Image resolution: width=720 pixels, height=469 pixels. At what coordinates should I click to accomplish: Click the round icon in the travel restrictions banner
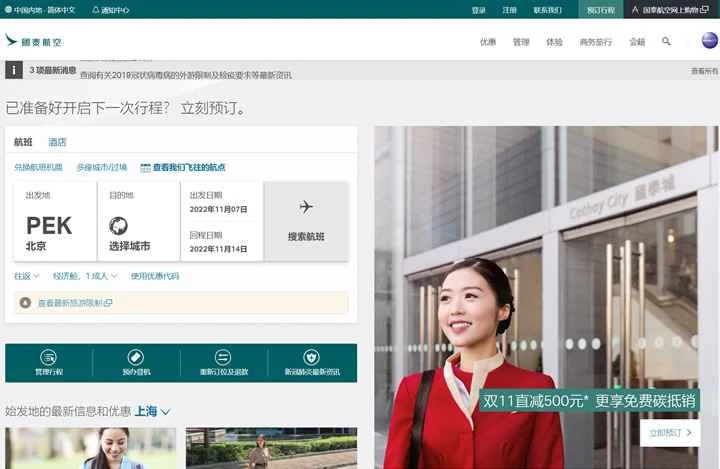(x=25, y=303)
